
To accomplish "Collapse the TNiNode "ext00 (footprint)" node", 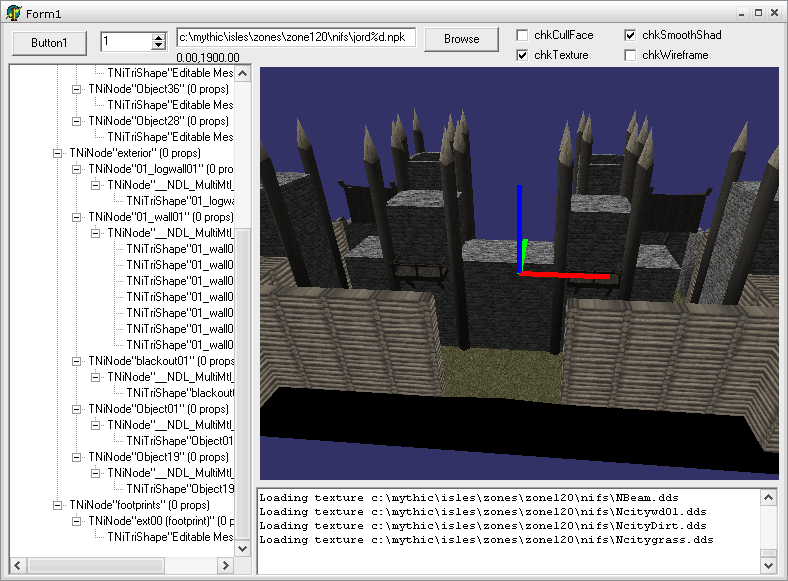I will click(x=76, y=522).
